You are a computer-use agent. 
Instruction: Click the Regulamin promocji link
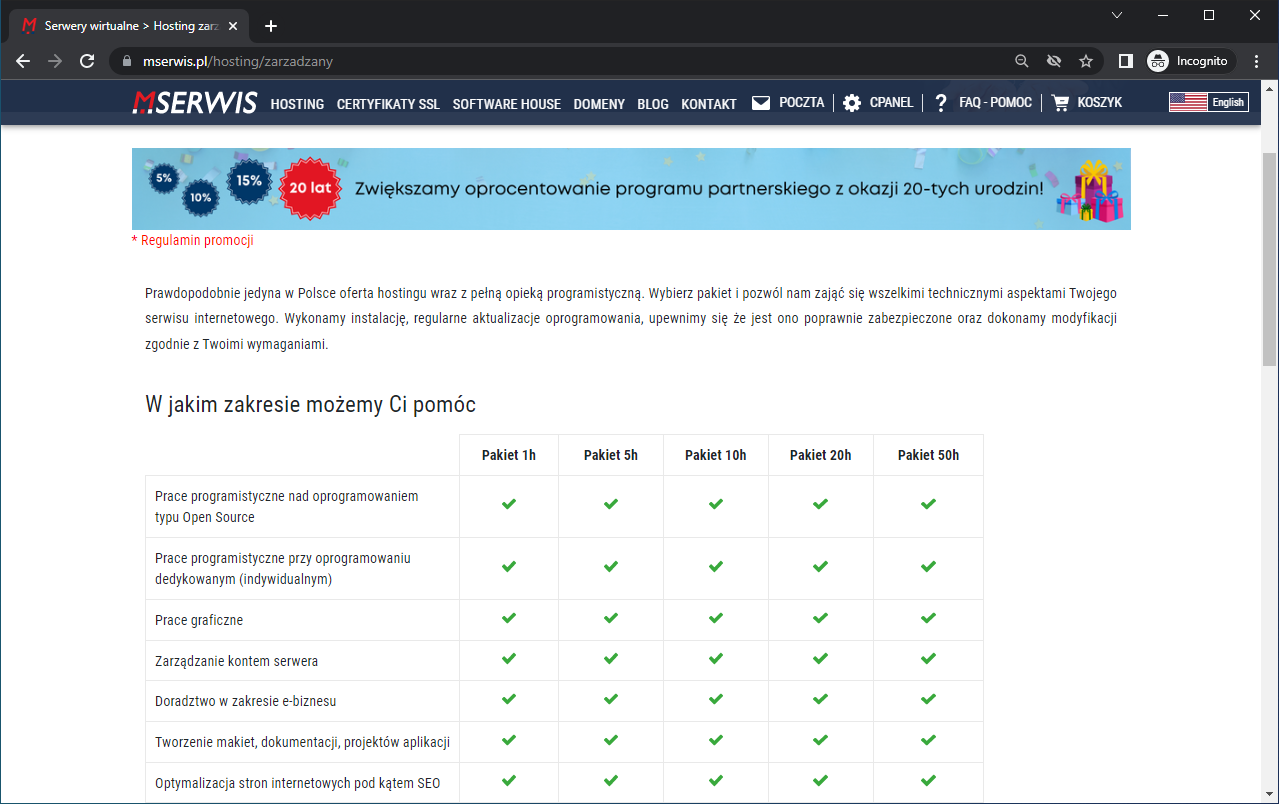coord(193,241)
